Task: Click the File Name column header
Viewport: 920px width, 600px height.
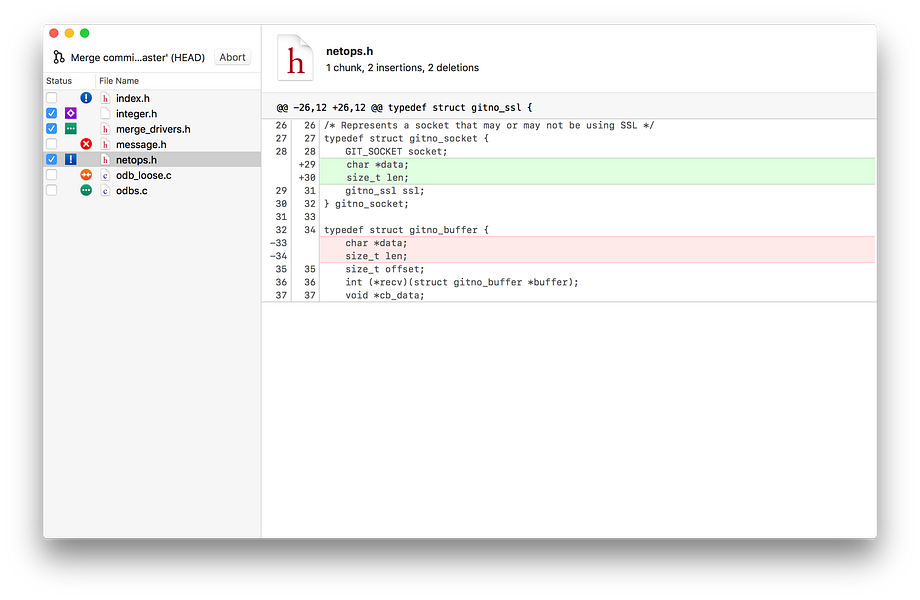Action: 119,81
